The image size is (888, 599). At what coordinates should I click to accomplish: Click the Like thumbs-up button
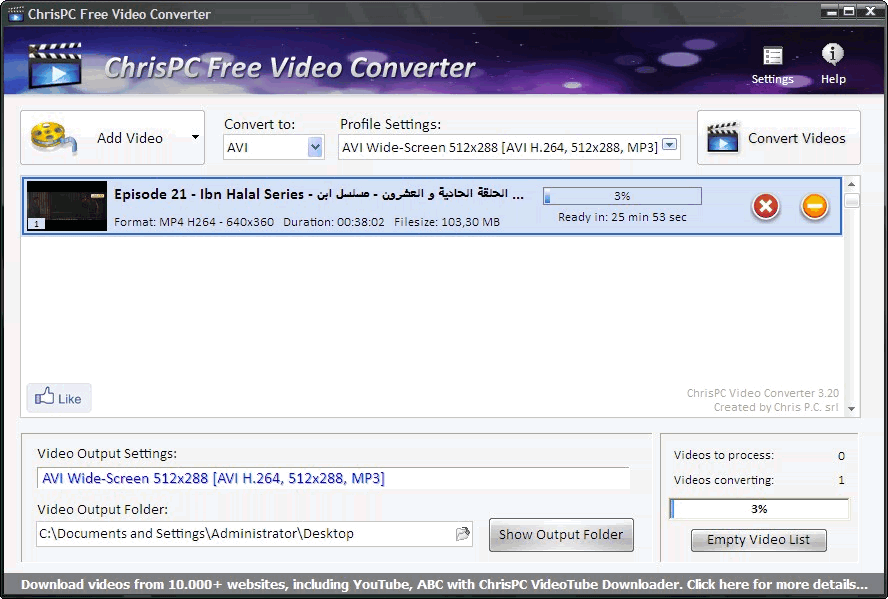pyautogui.click(x=59, y=398)
